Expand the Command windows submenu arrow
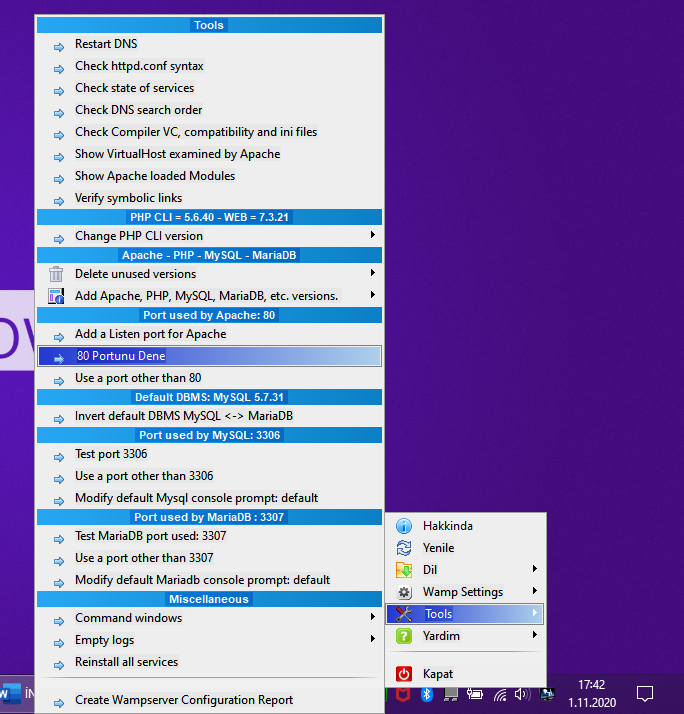 [373, 617]
